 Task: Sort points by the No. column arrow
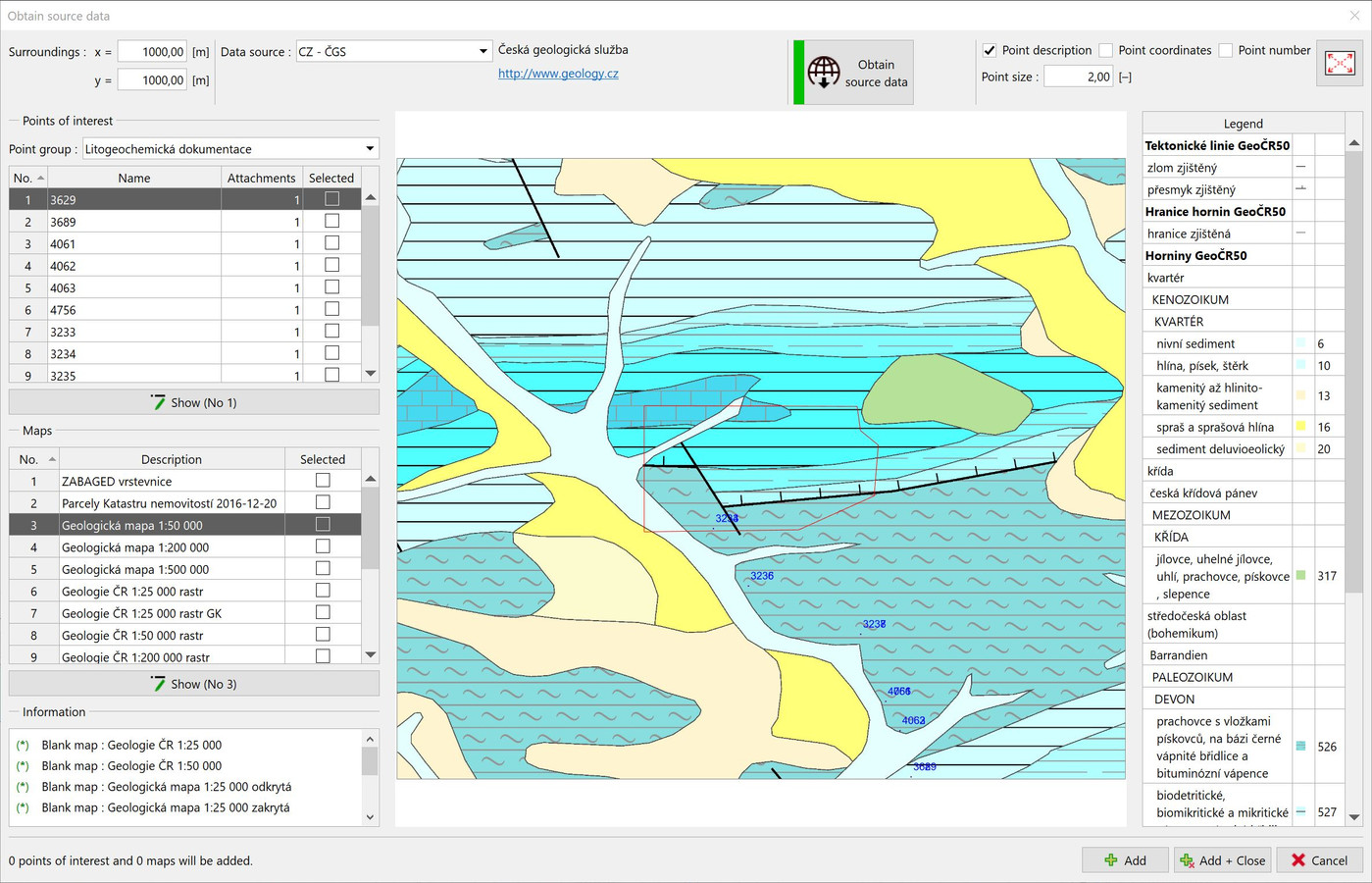coord(40,179)
